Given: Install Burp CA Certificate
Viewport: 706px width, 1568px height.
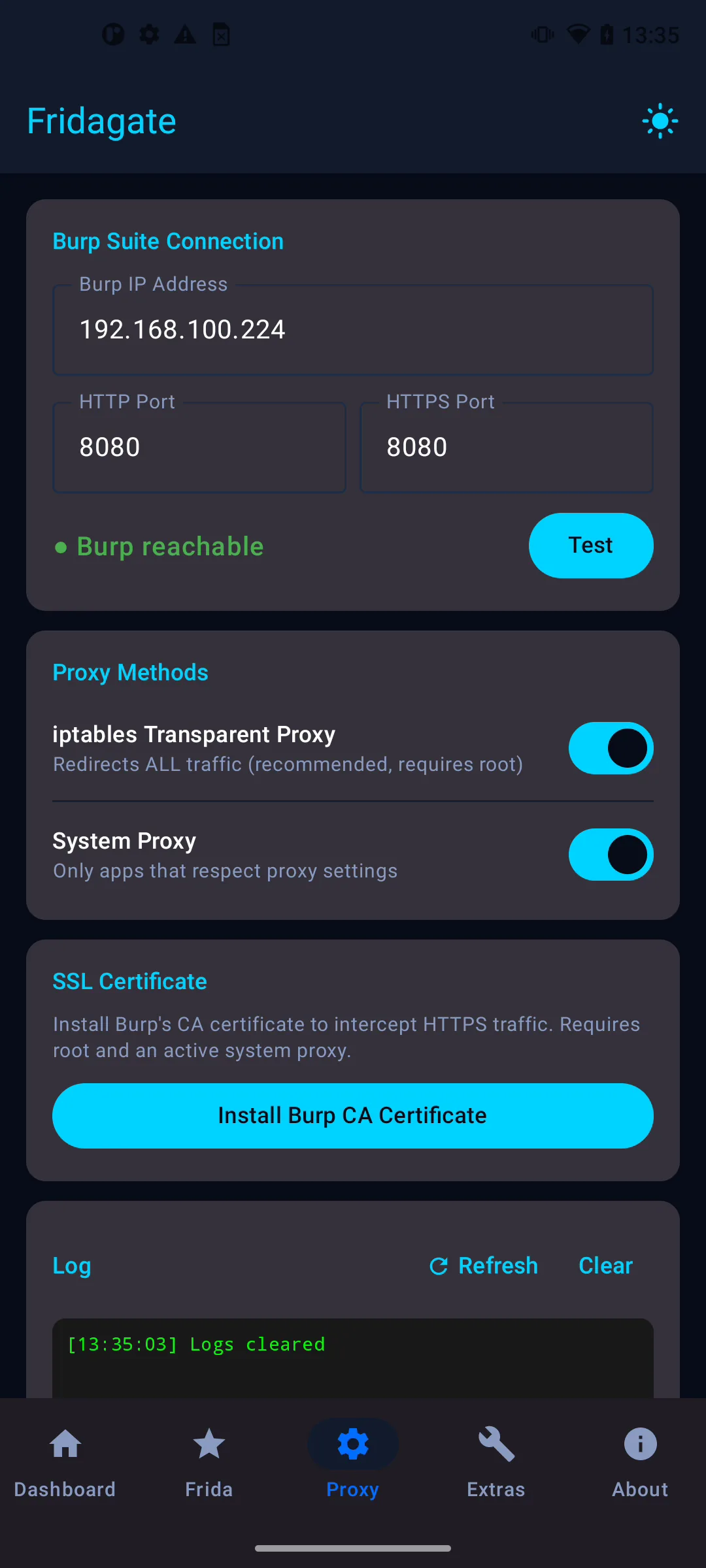Looking at the screenshot, I should click(x=353, y=1116).
